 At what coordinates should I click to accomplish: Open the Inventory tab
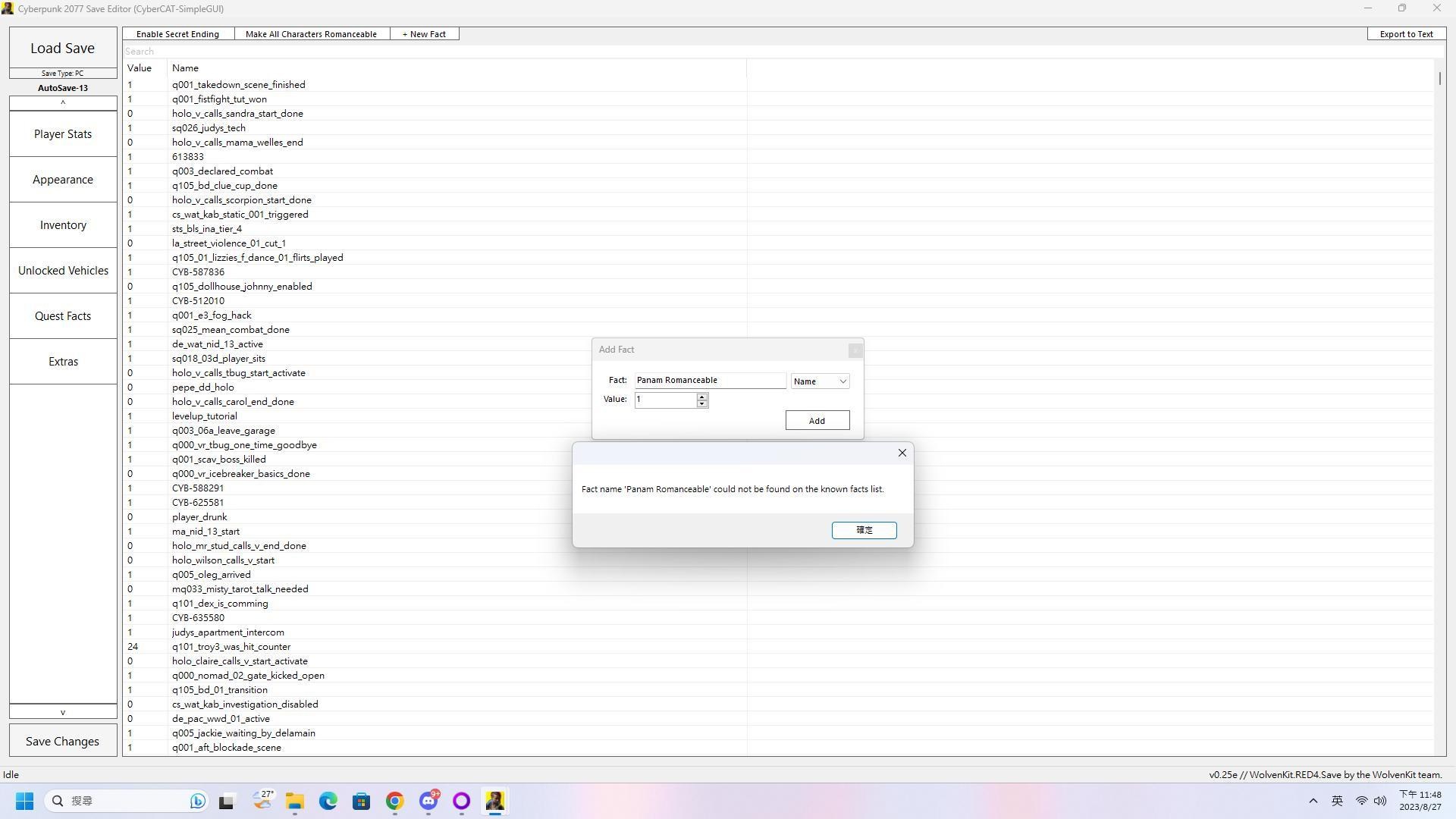tap(63, 225)
